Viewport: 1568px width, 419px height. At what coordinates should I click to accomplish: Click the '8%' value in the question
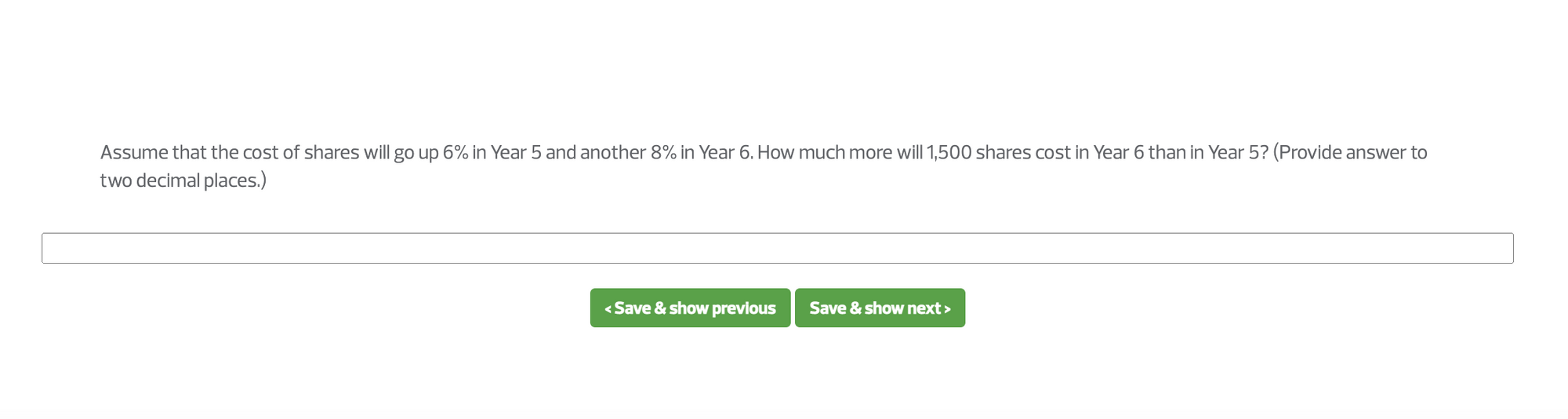(x=663, y=152)
